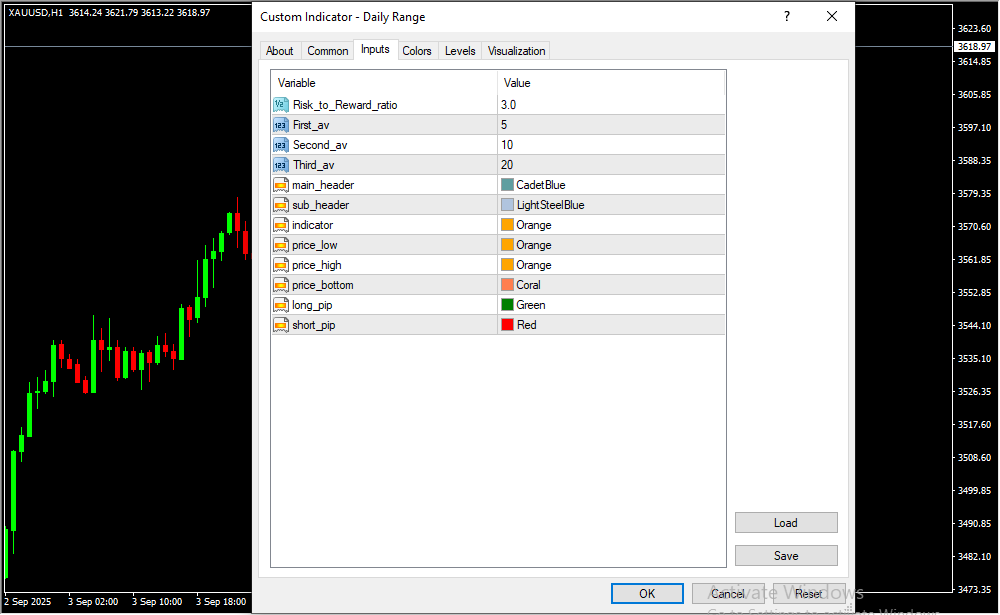Click the long_pip color type icon
The width and height of the screenshot is (1000, 615).
(x=280, y=305)
